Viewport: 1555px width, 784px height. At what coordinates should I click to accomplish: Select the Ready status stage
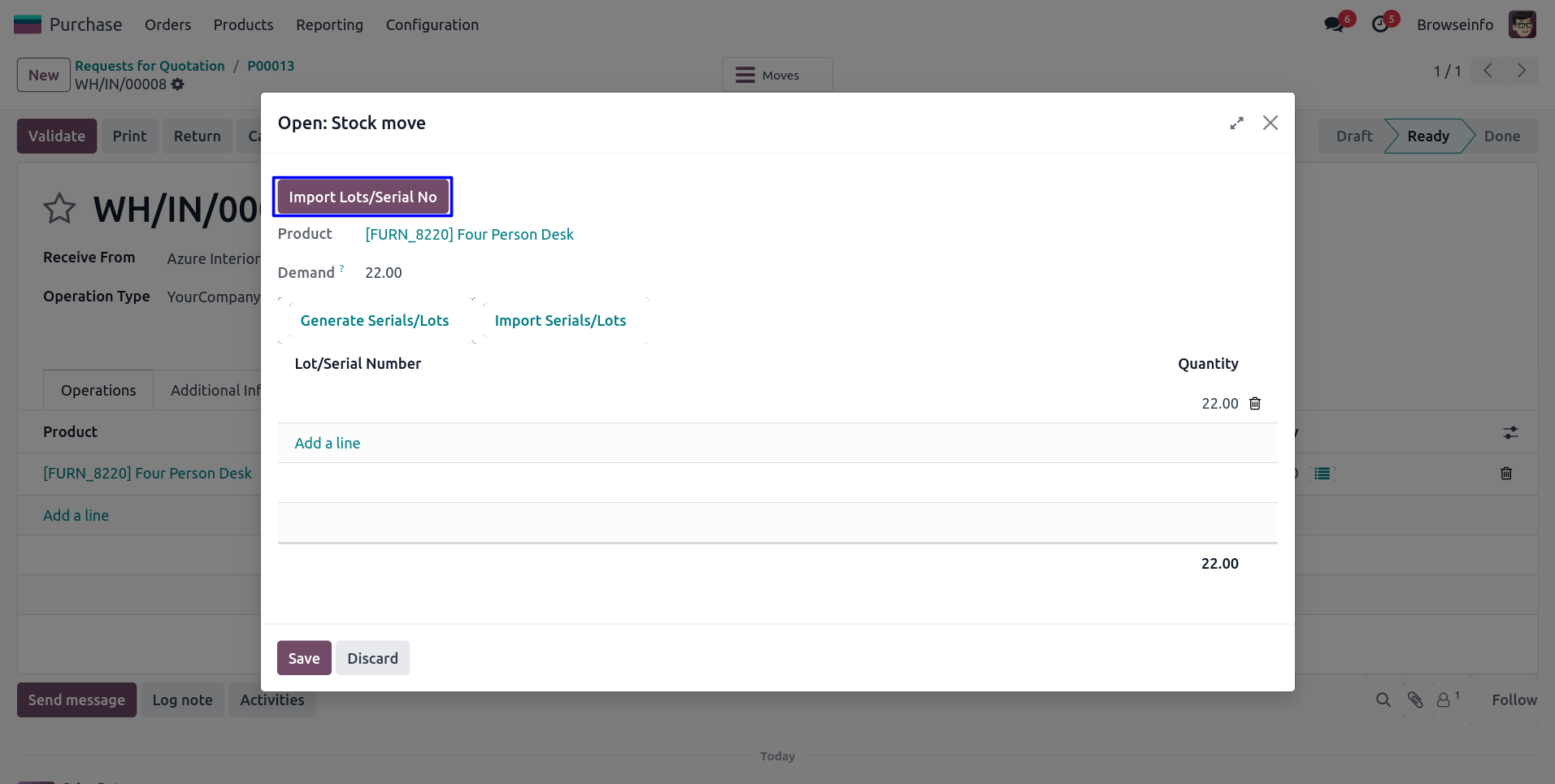point(1428,136)
